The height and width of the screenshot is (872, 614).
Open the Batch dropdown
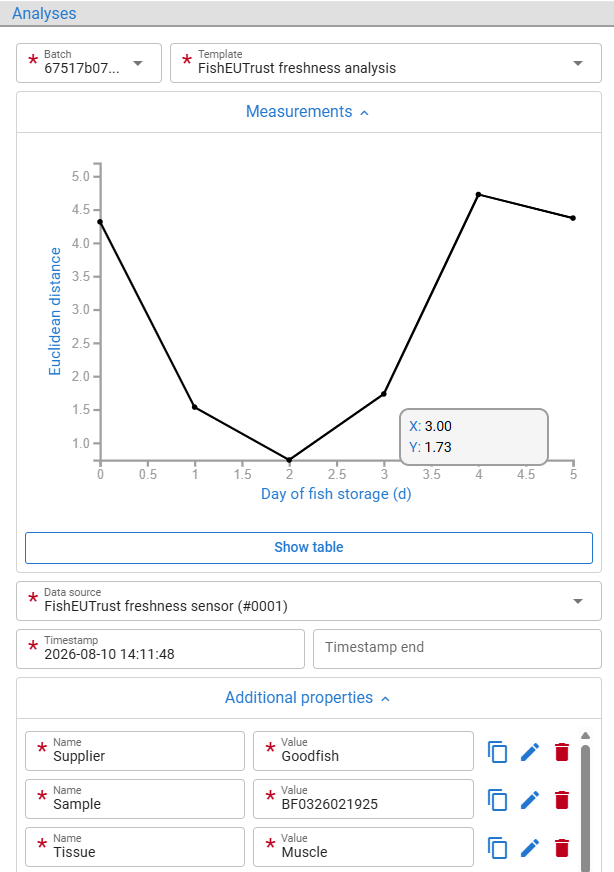coord(89,63)
